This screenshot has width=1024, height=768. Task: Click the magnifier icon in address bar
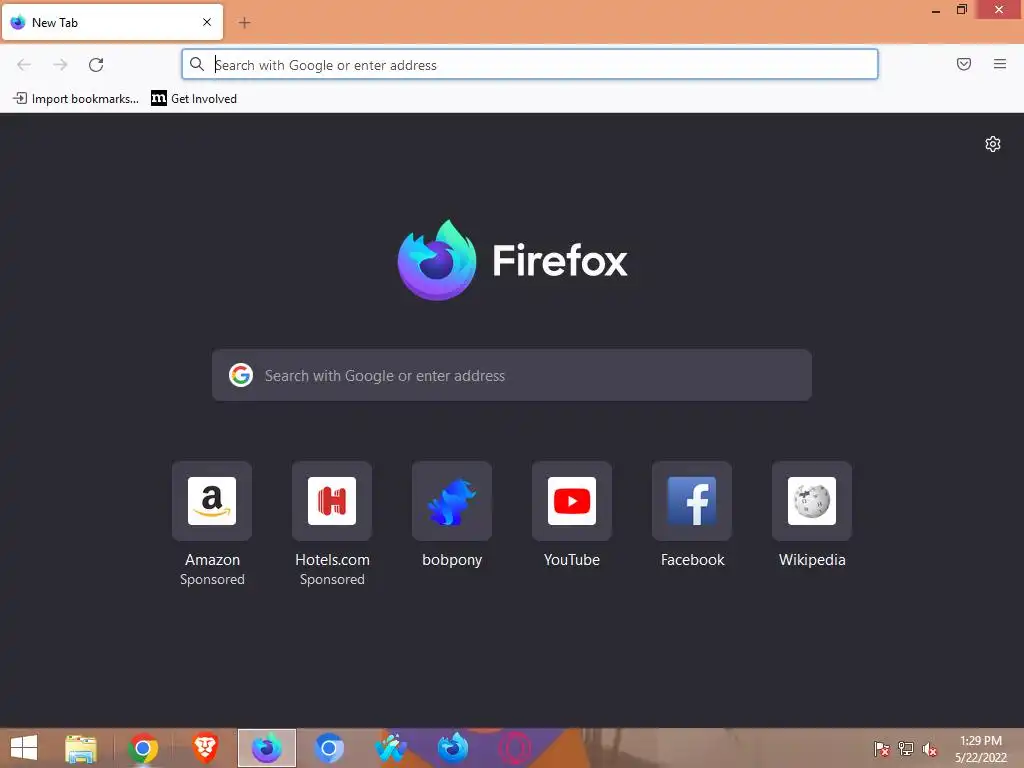197,64
